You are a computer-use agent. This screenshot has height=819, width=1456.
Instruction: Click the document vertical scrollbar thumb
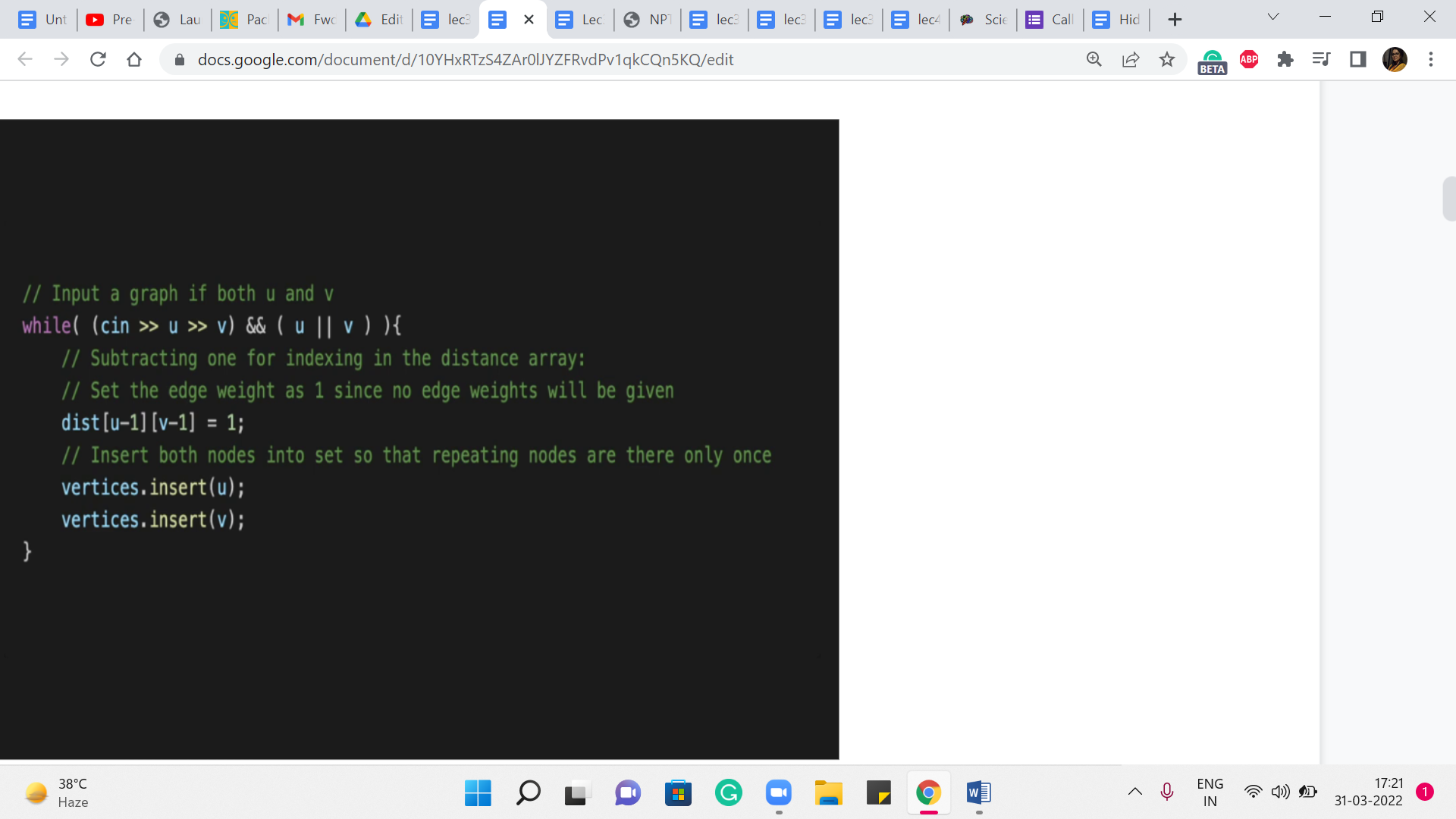pyautogui.click(x=1448, y=199)
